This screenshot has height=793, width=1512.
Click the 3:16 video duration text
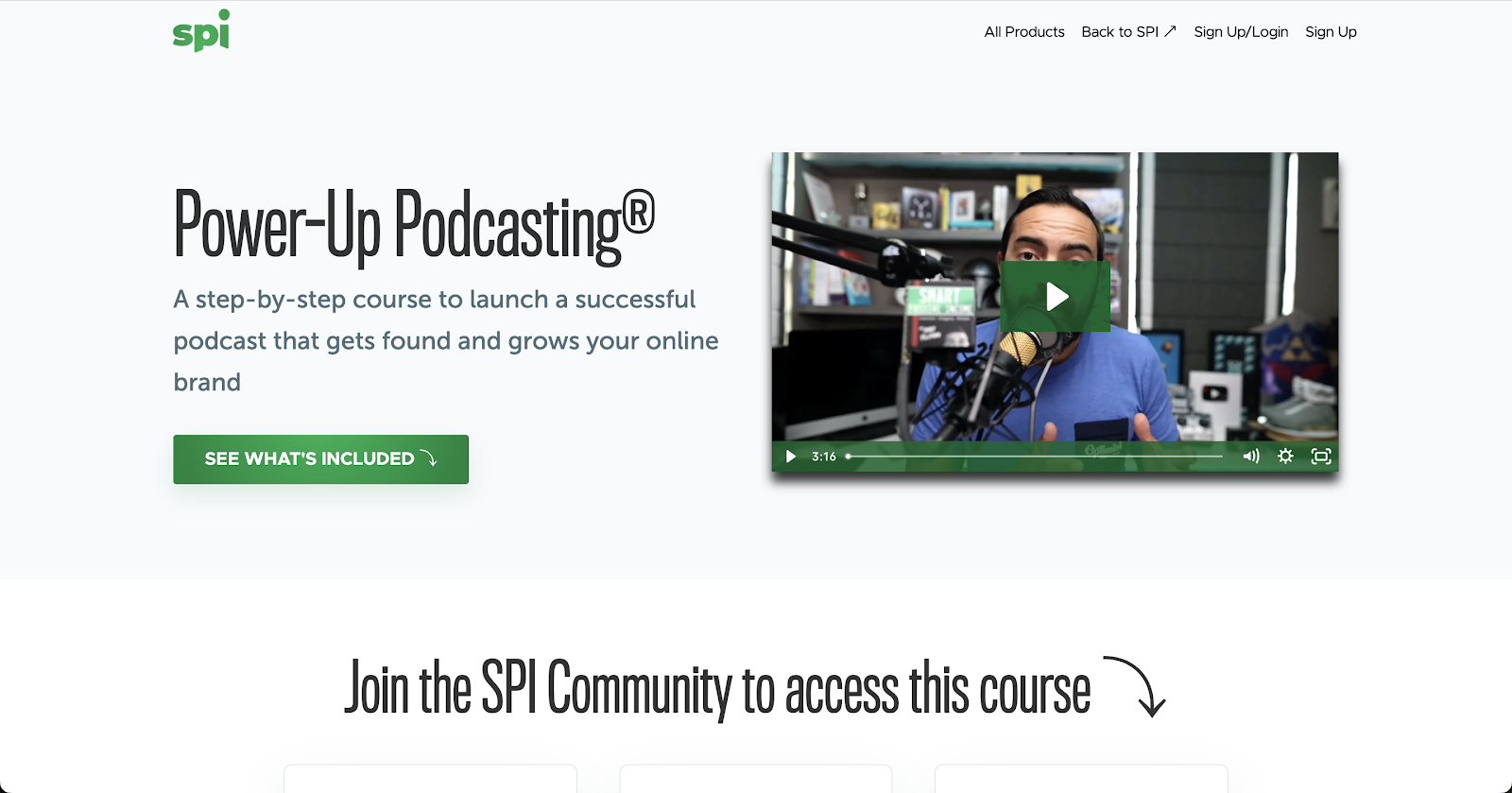click(x=824, y=457)
